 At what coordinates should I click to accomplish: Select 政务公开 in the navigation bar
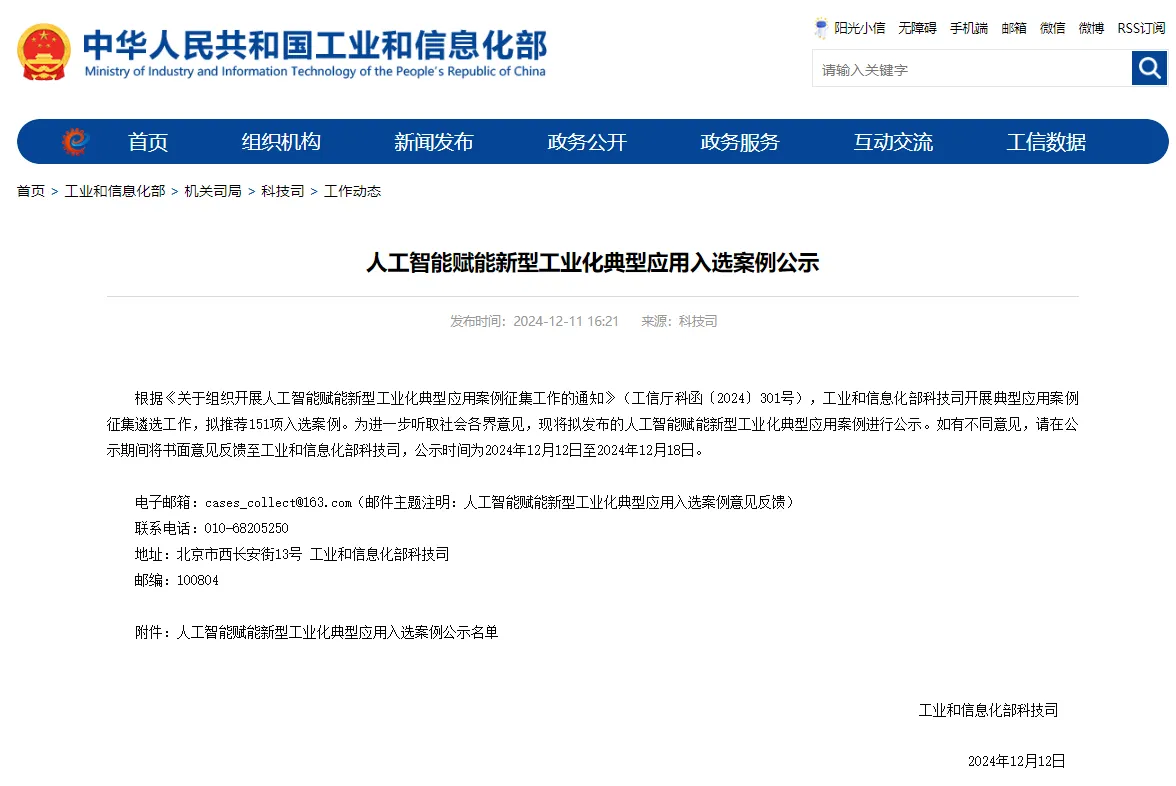tap(587, 142)
